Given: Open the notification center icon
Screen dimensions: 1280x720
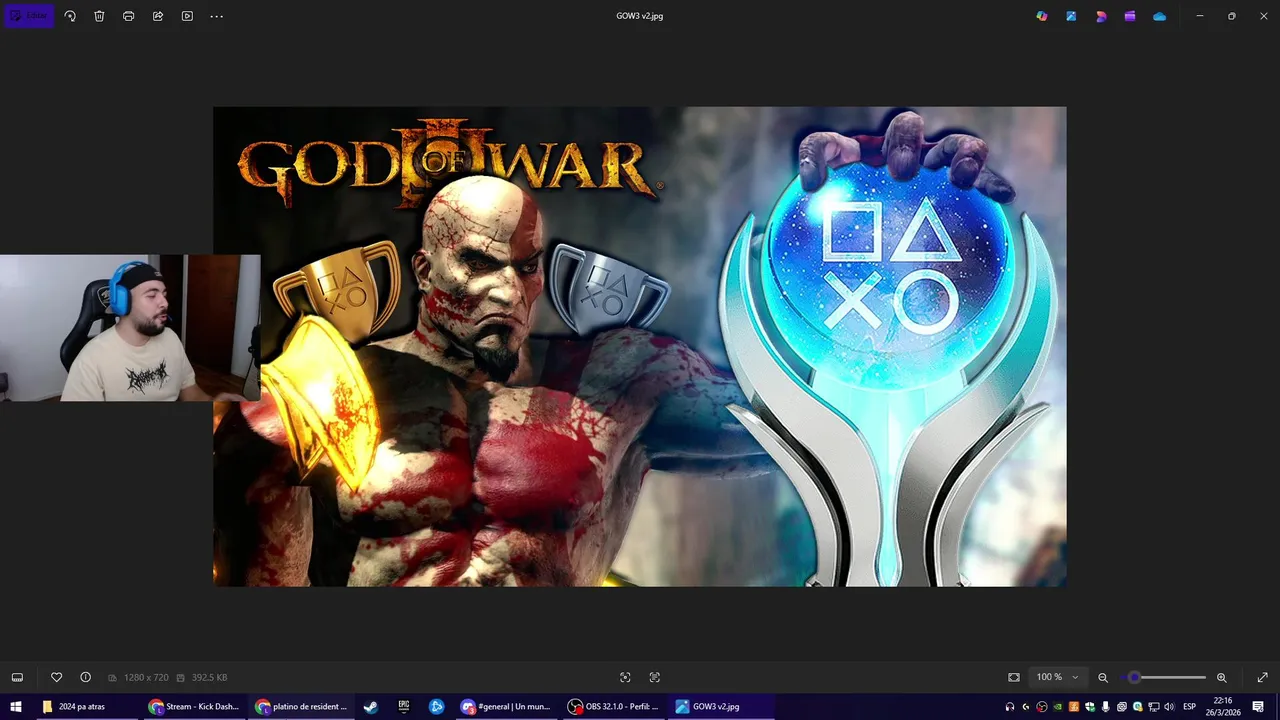Looking at the screenshot, I should click(x=1258, y=706).
